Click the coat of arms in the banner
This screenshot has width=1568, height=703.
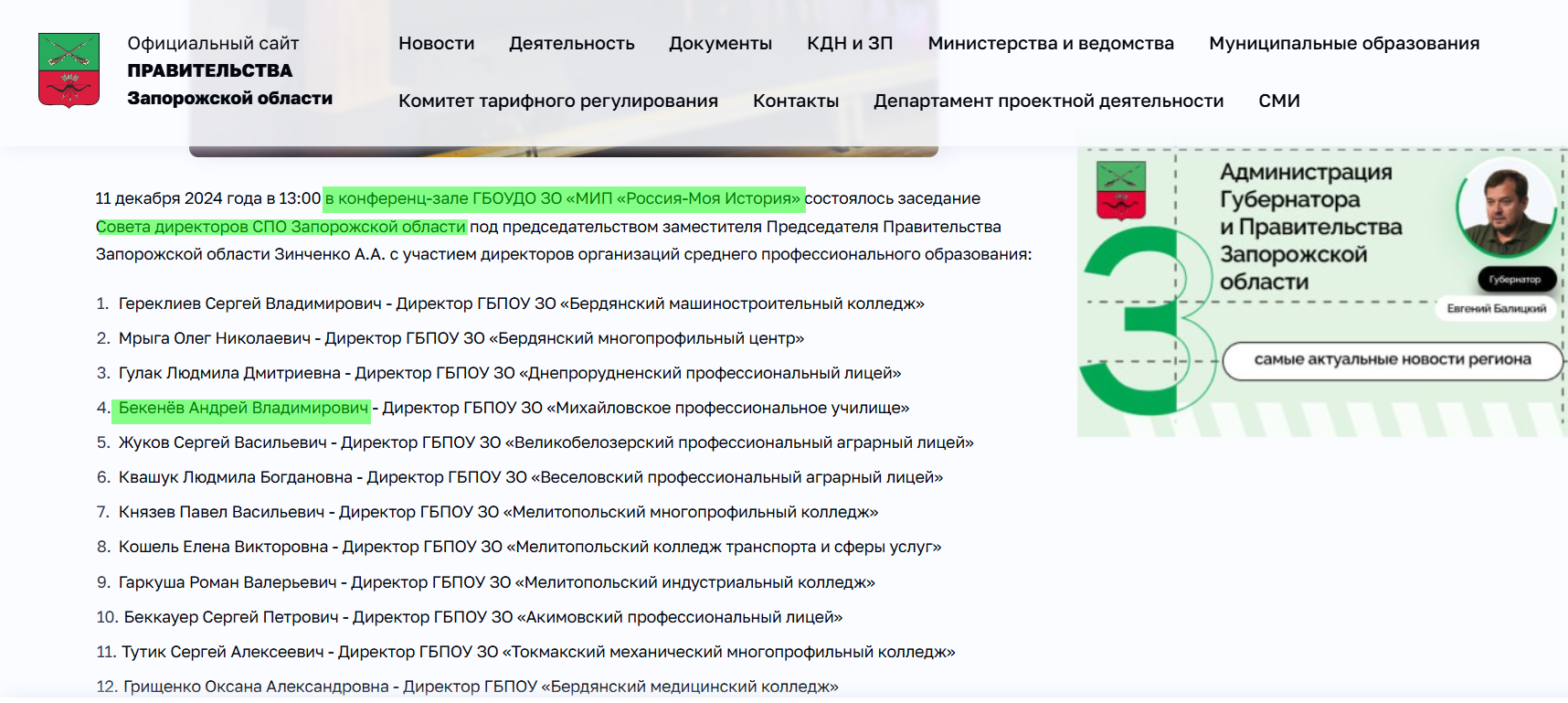(x=1120, y=190)
